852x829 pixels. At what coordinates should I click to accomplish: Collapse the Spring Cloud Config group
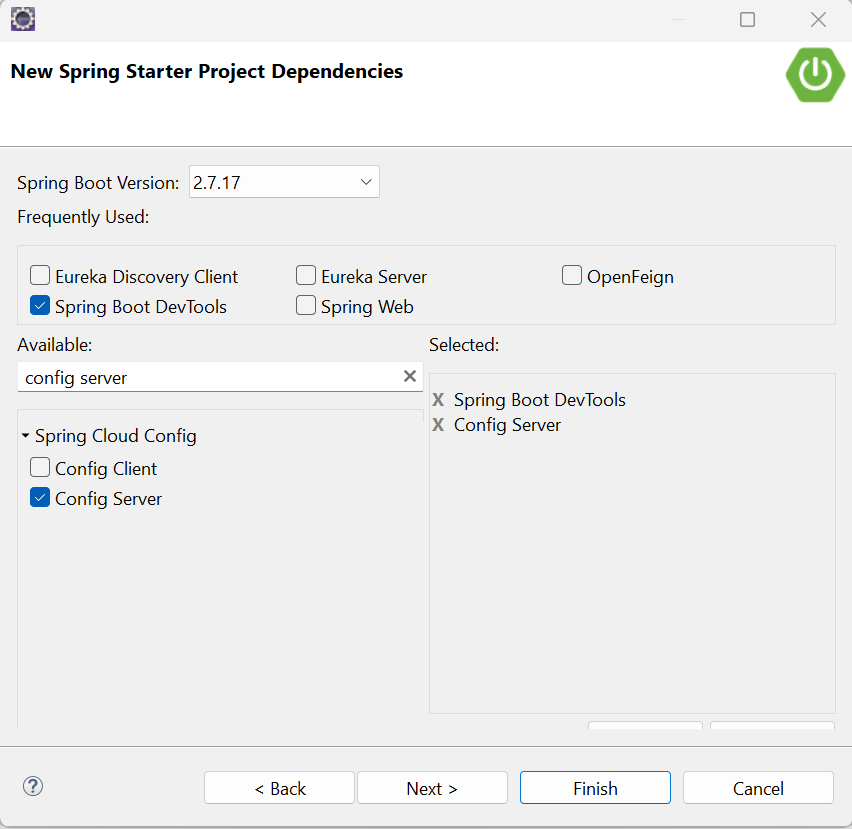[25, 437]
